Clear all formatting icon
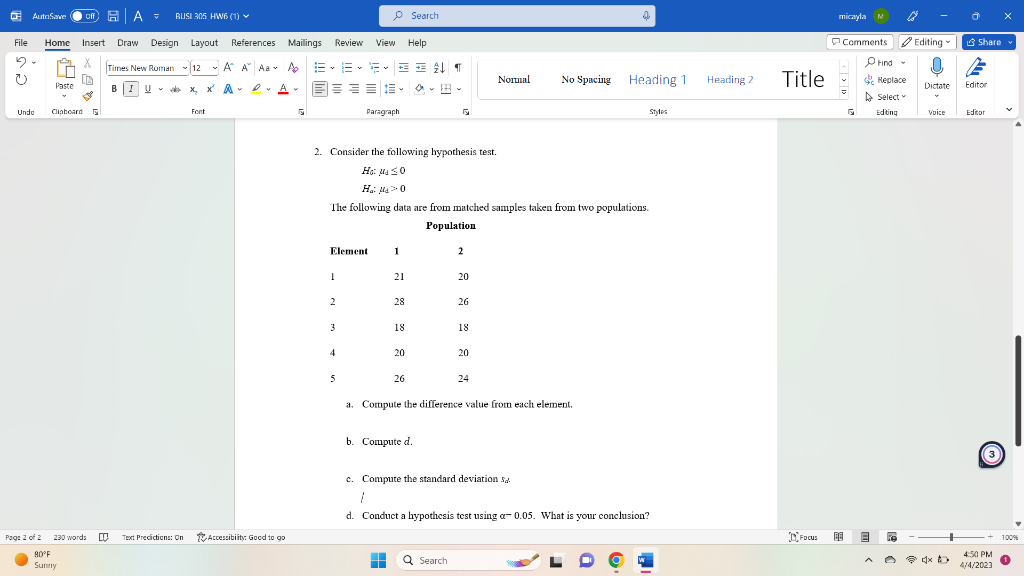 point(293,67)
